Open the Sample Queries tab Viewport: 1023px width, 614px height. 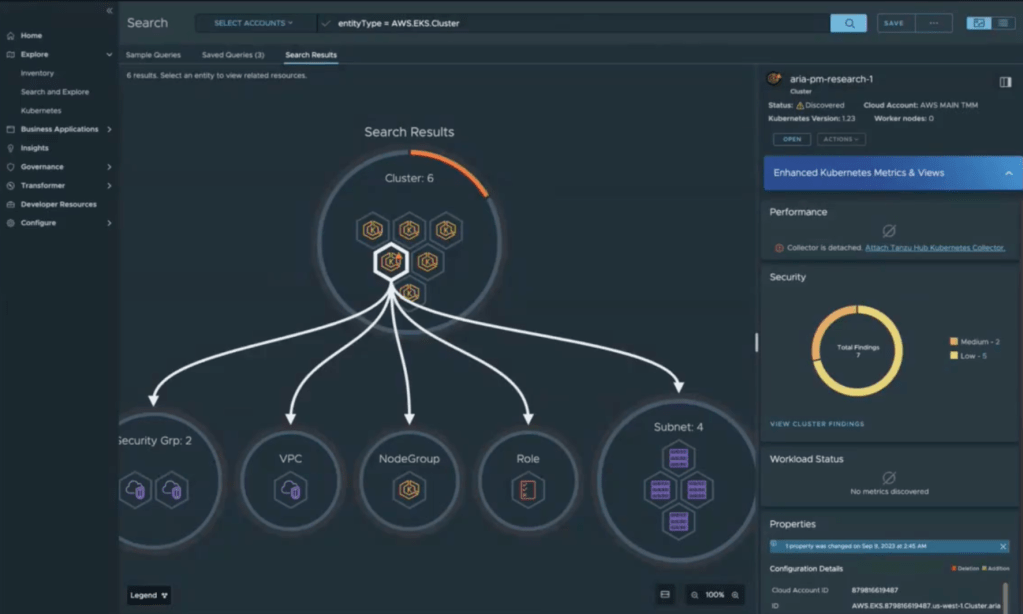(x=153, y=55)
